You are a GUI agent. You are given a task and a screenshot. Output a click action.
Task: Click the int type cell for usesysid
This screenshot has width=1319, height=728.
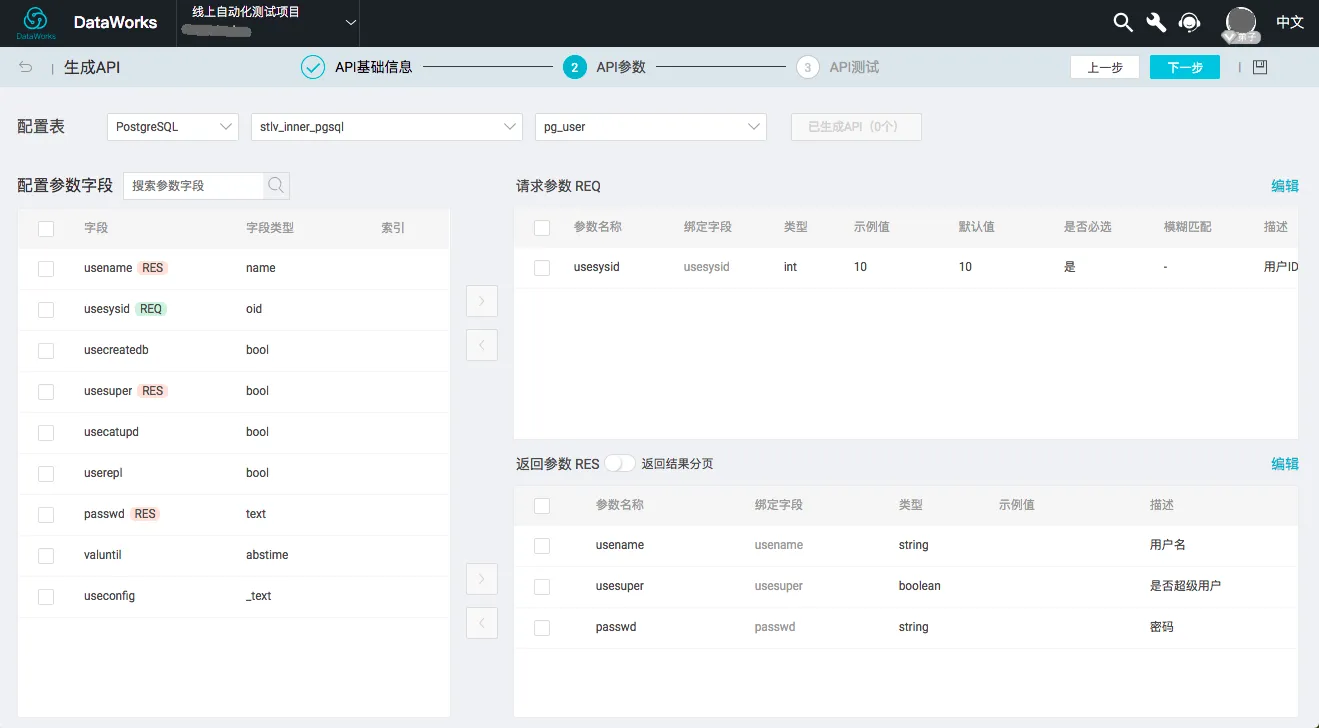[x=790, y=267]
